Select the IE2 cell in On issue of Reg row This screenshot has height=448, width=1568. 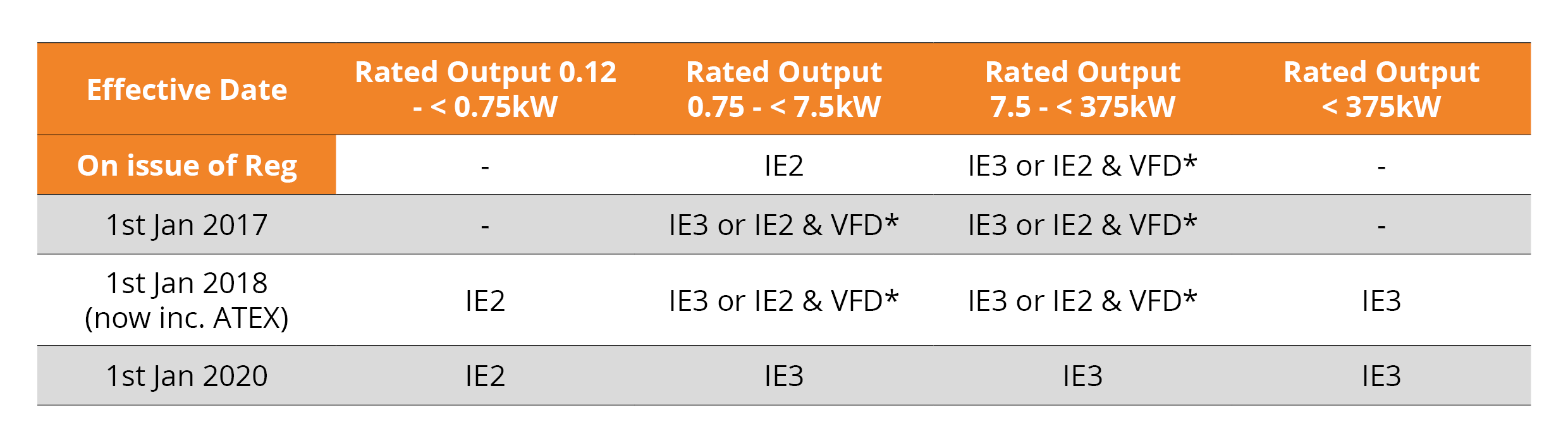coord(784,166)
